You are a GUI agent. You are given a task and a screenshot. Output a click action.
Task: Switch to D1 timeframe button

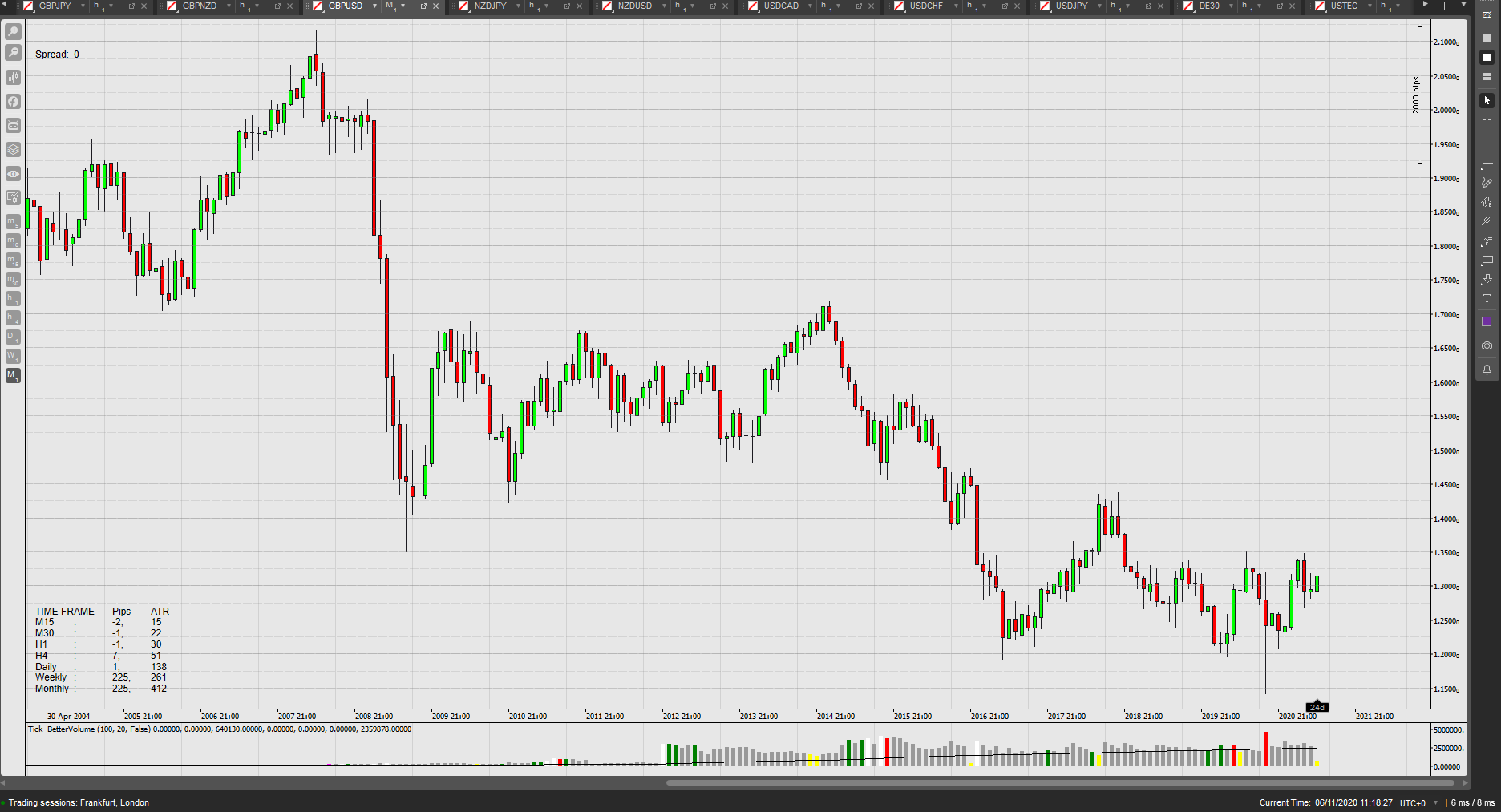point(13,337)
